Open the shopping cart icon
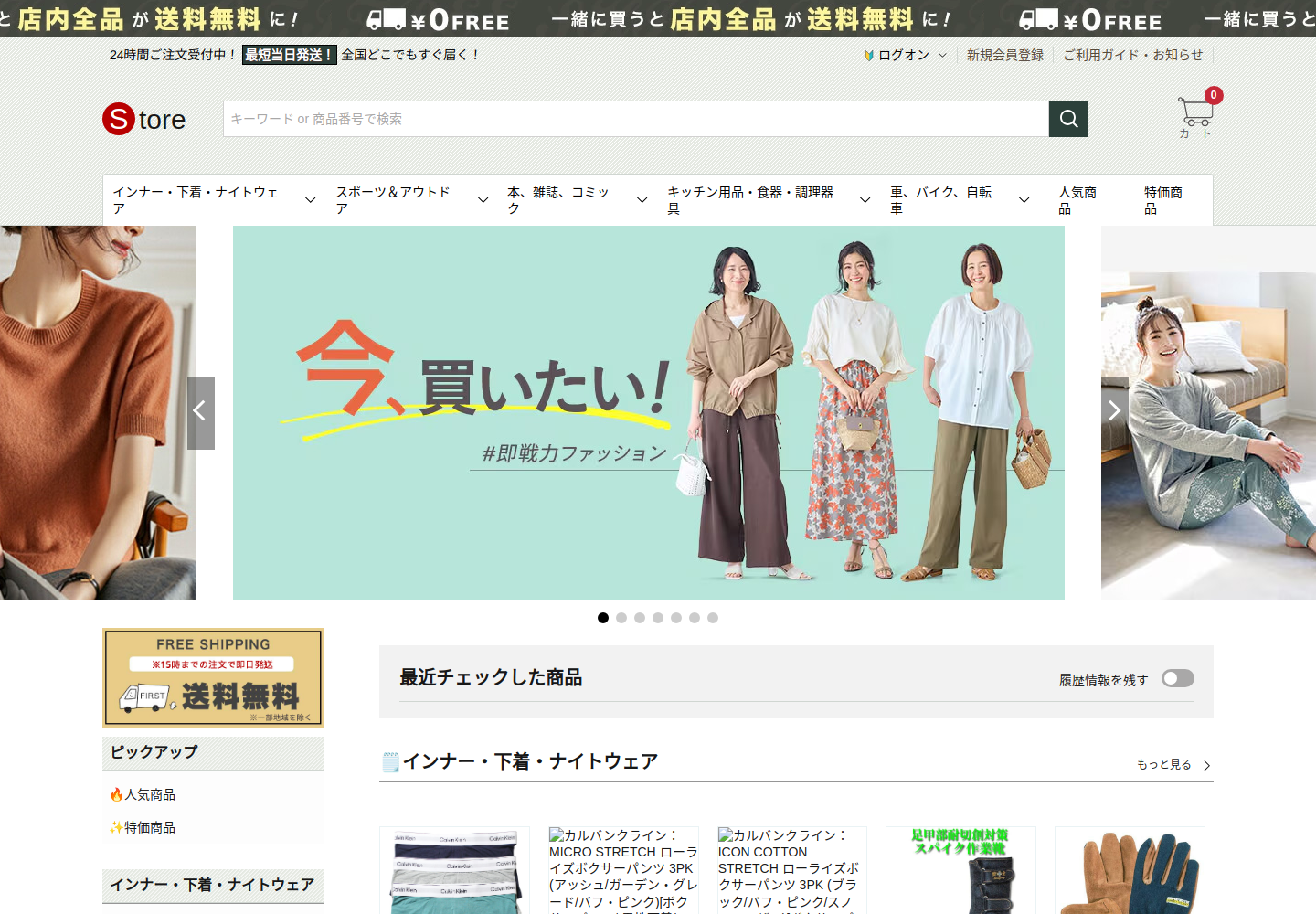 (x=1195, y=114)
